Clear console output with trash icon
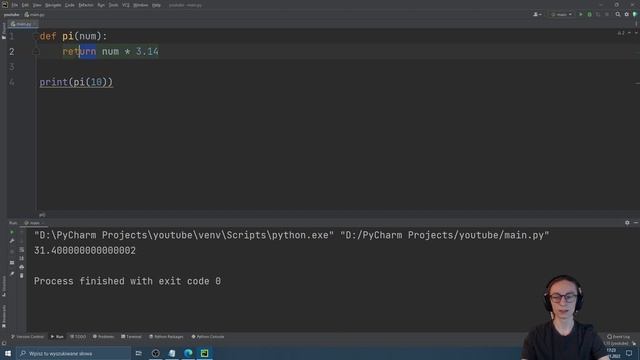This screenshot has width=640, height=360. click(22, 276)
